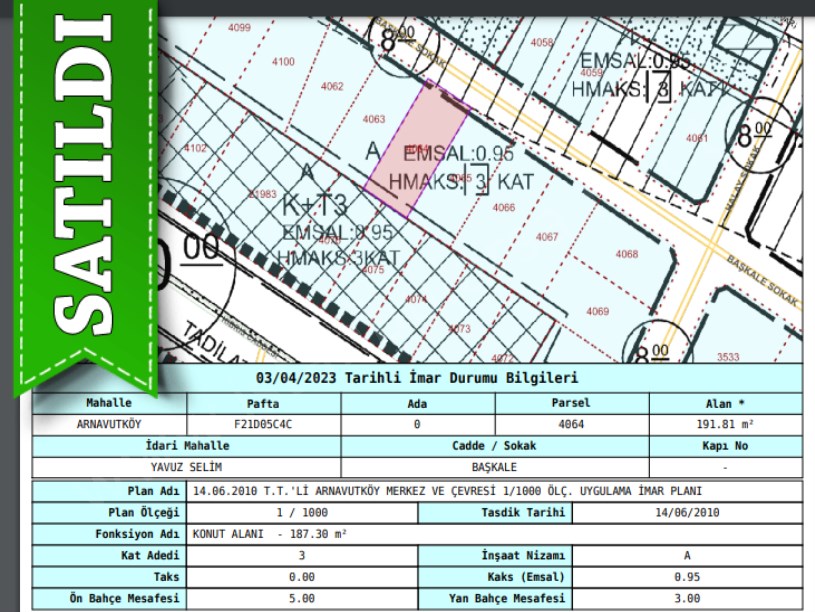Click the Kaks (Emsal) value 0.95
Screen dimensions: 815x612
pyautogui.click(x=685, y=577)
